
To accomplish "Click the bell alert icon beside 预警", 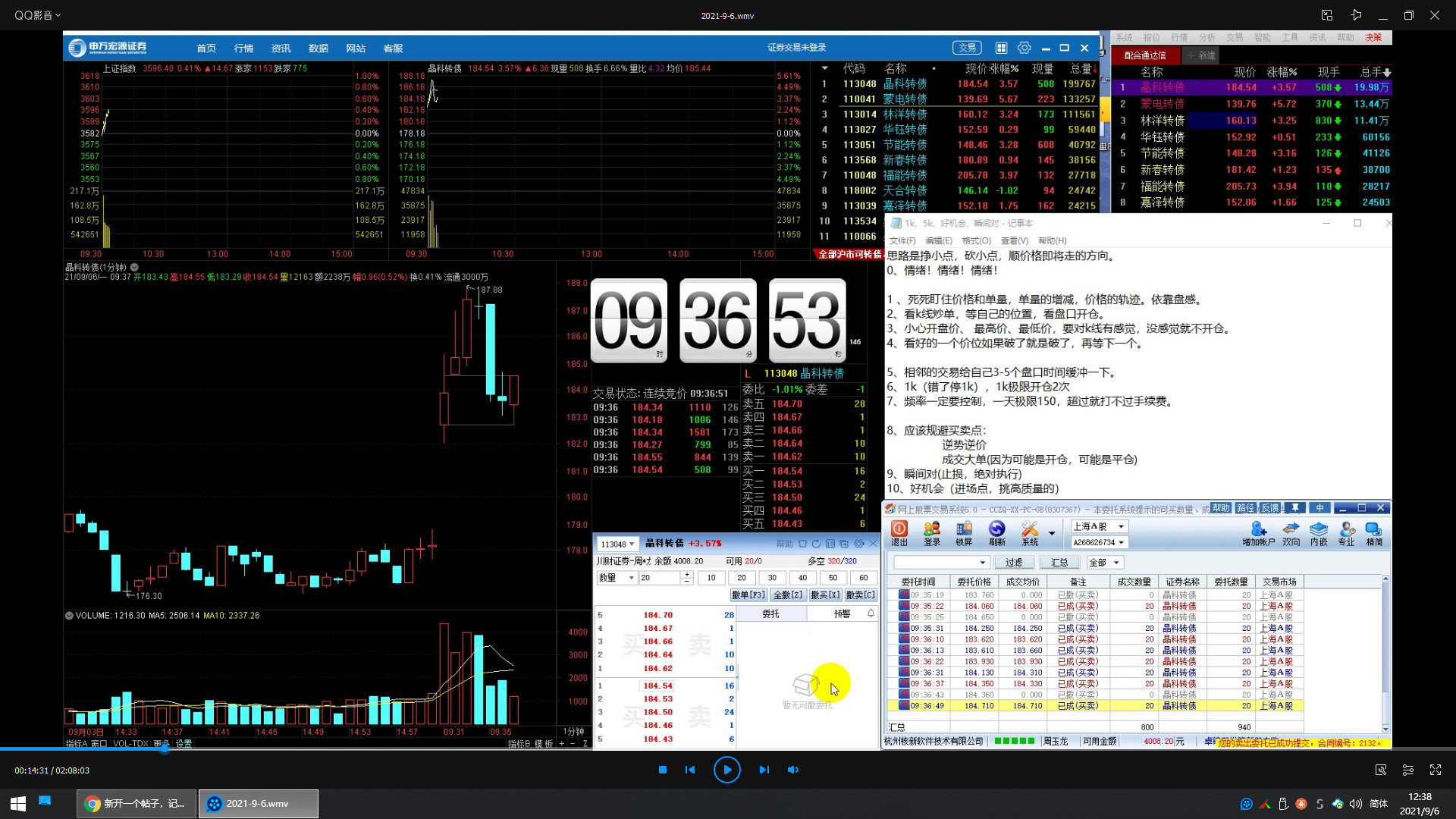I will coord(871,613).
